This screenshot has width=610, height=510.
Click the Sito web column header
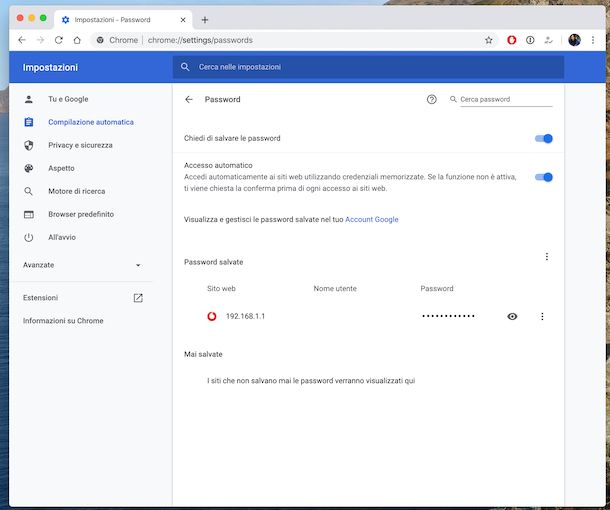(221, 289)
